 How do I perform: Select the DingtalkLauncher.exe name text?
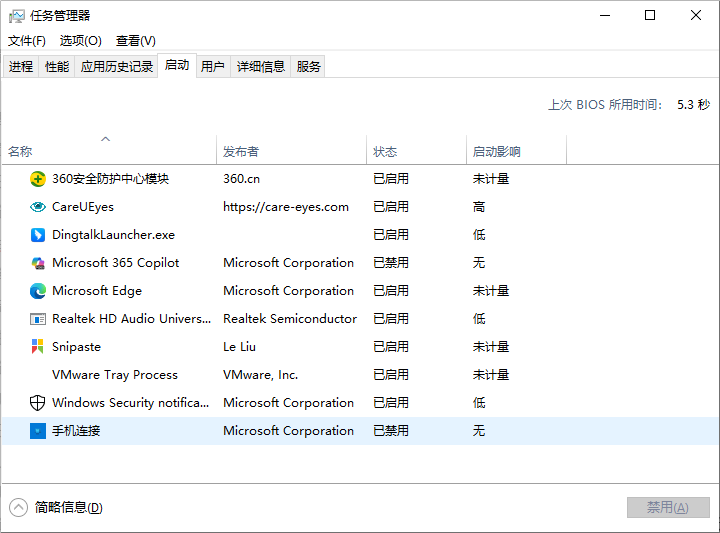pyautogui.click(x=113, y=235)
